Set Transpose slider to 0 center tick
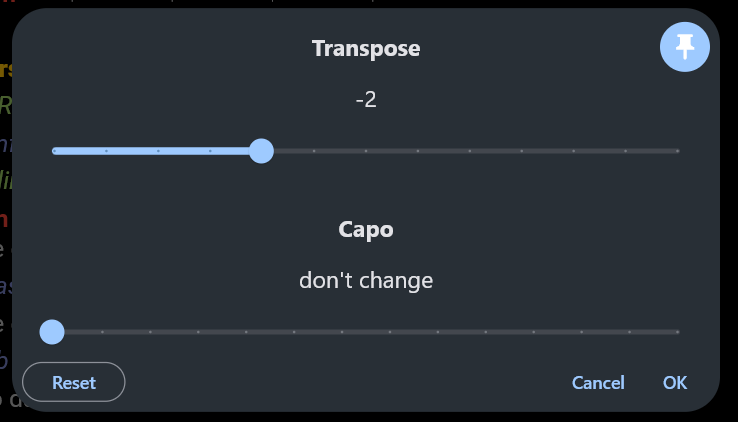 [x=366, y=151]
